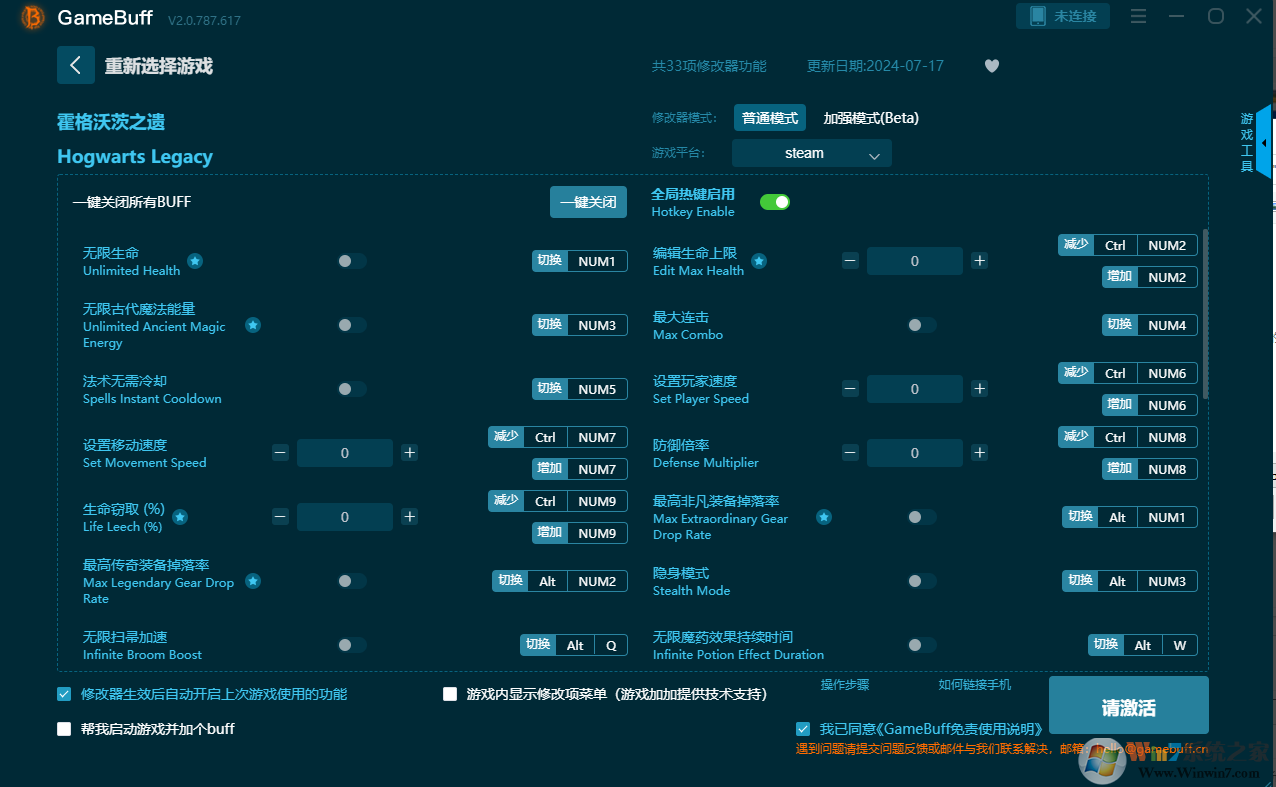Click Life Leech value input field

click(345, 517)
